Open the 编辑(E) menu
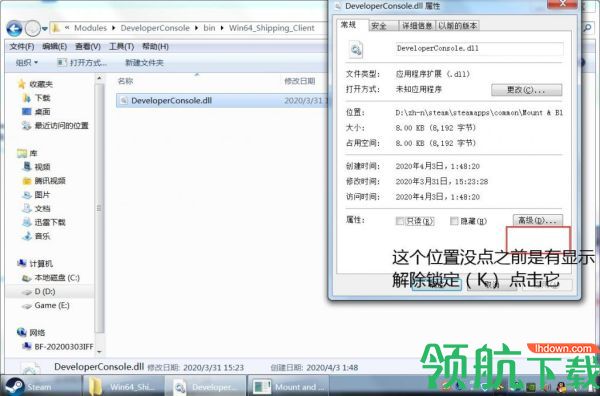Screen dimensions: 600x396 (55, 47)
